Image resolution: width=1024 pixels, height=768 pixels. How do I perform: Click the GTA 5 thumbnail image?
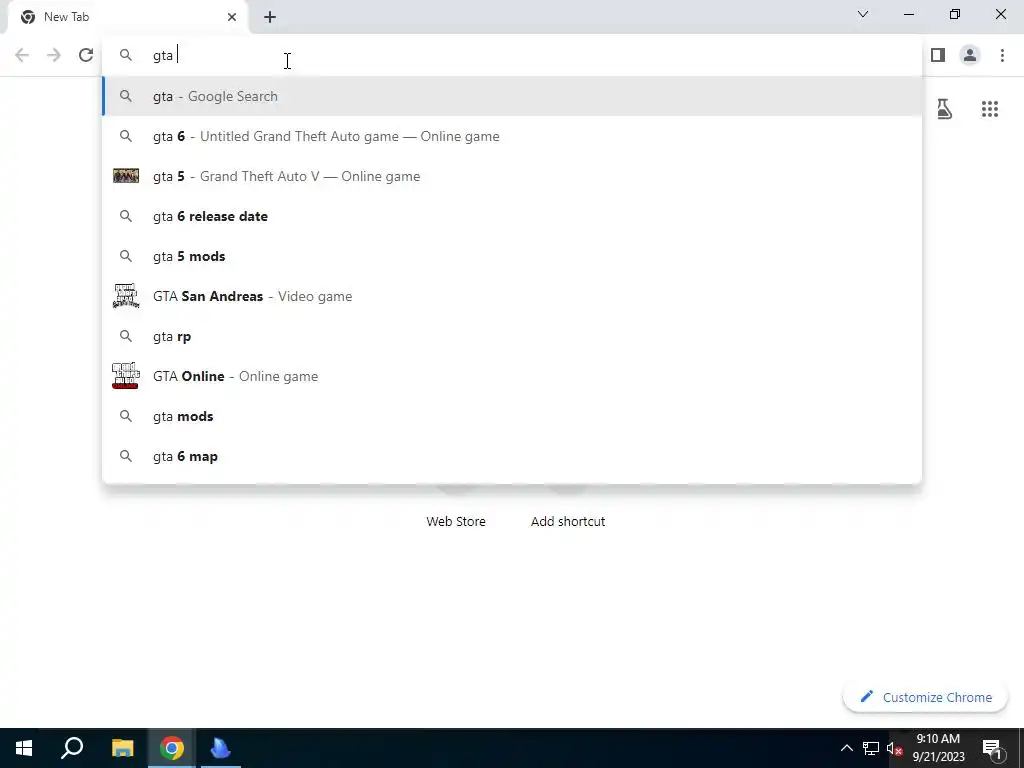click(125, 176)
